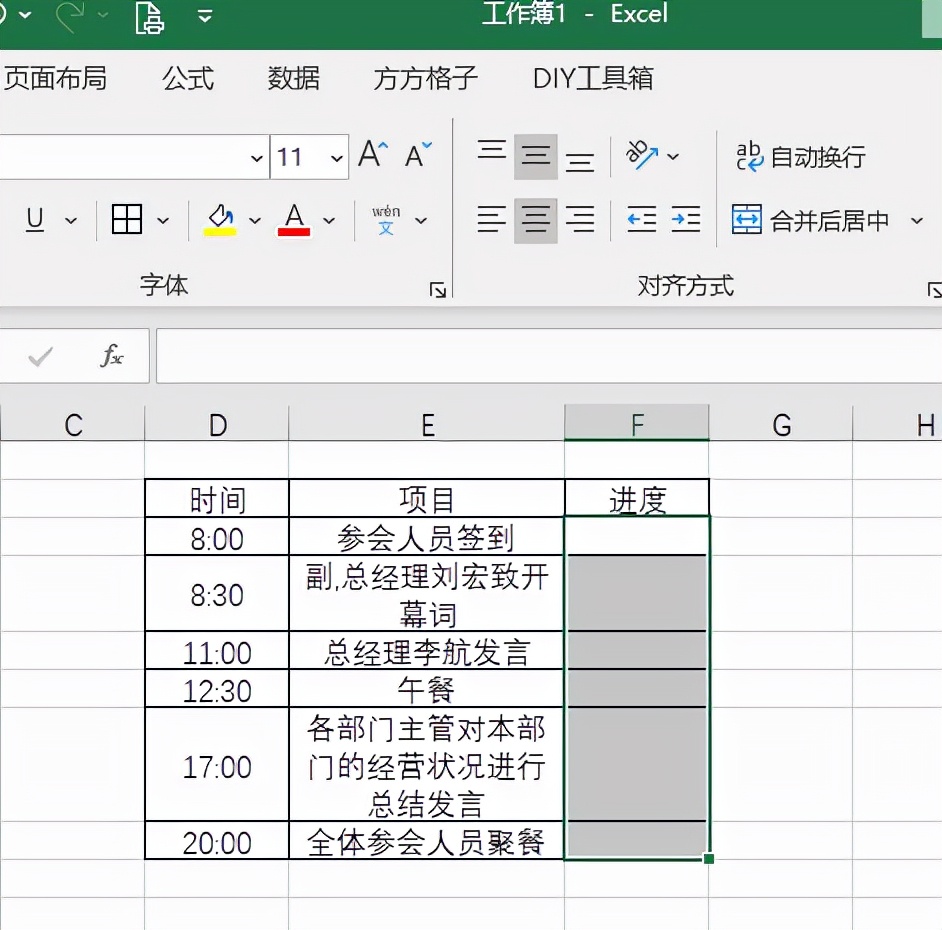This screenshot has width=942, height=930.
Task: Open the 字体 dialog launcher
Action: tap(437, 290)
